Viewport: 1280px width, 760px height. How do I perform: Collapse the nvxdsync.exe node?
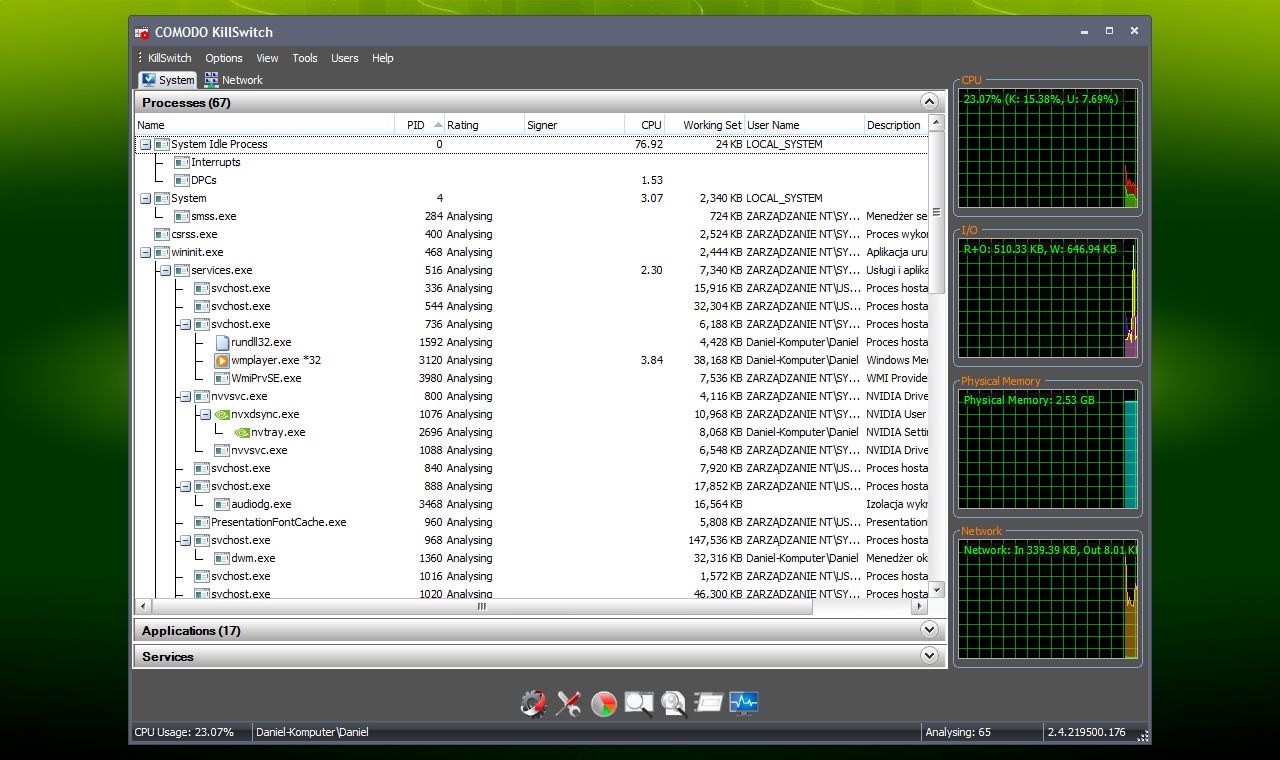205,414
